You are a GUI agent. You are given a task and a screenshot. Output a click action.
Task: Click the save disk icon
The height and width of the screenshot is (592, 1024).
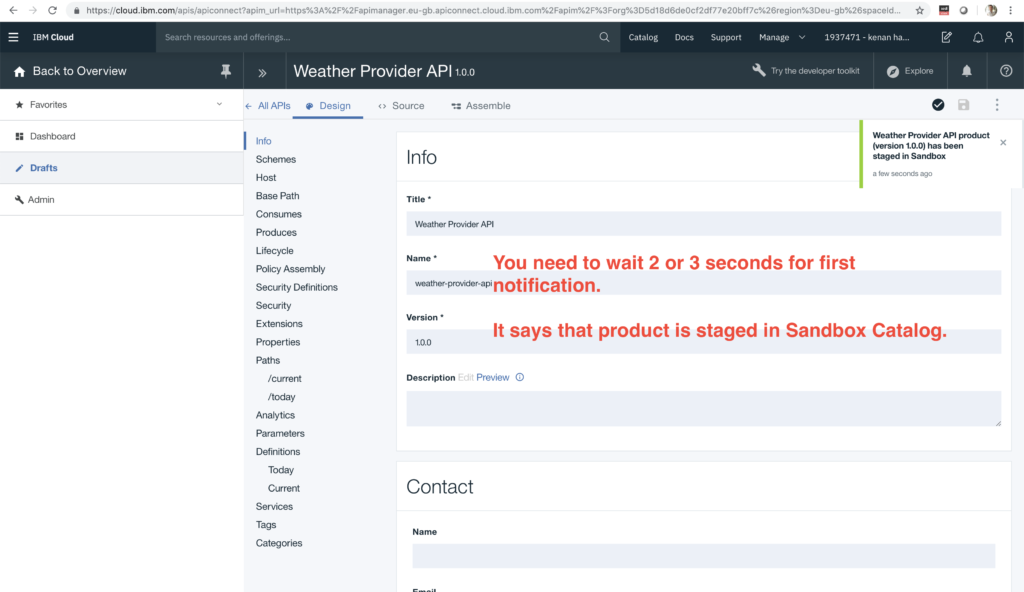pos(963,105)
